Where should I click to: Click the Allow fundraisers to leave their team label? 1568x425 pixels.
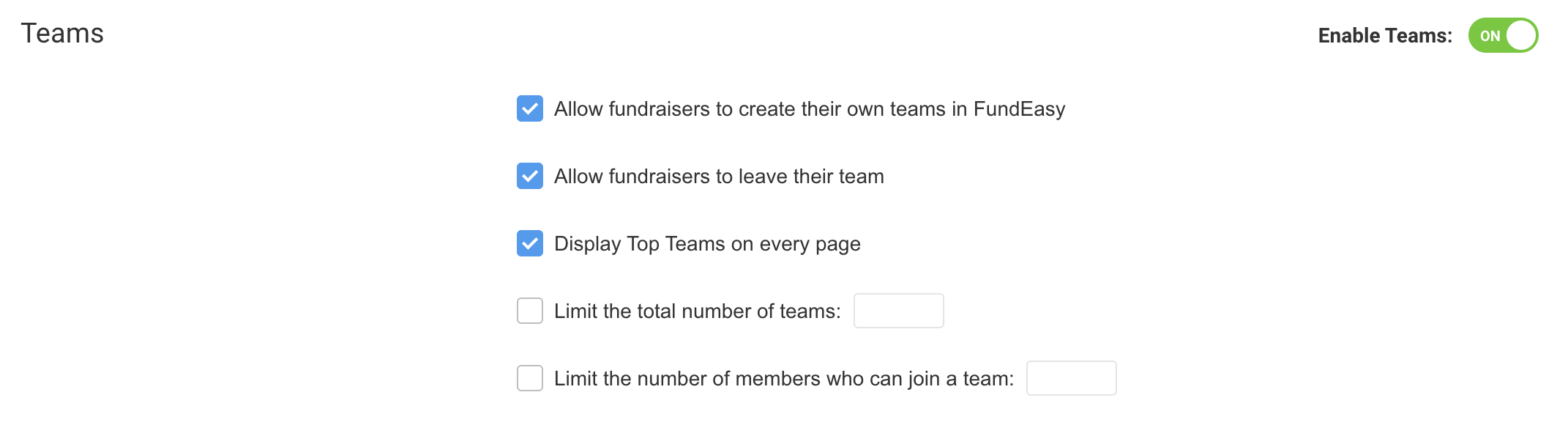click(x=718, y=177)
